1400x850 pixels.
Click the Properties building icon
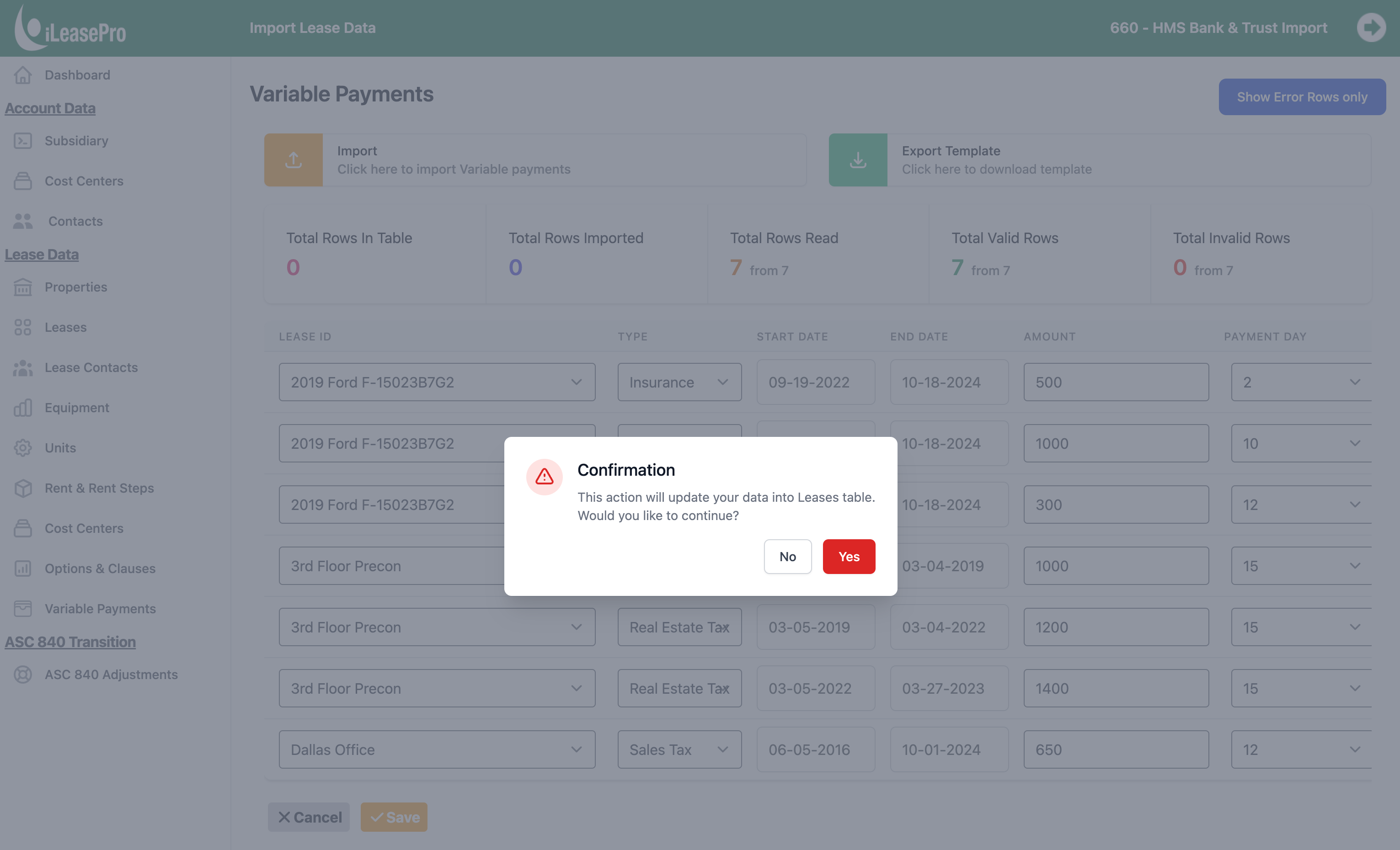click(x=23, y=287)
